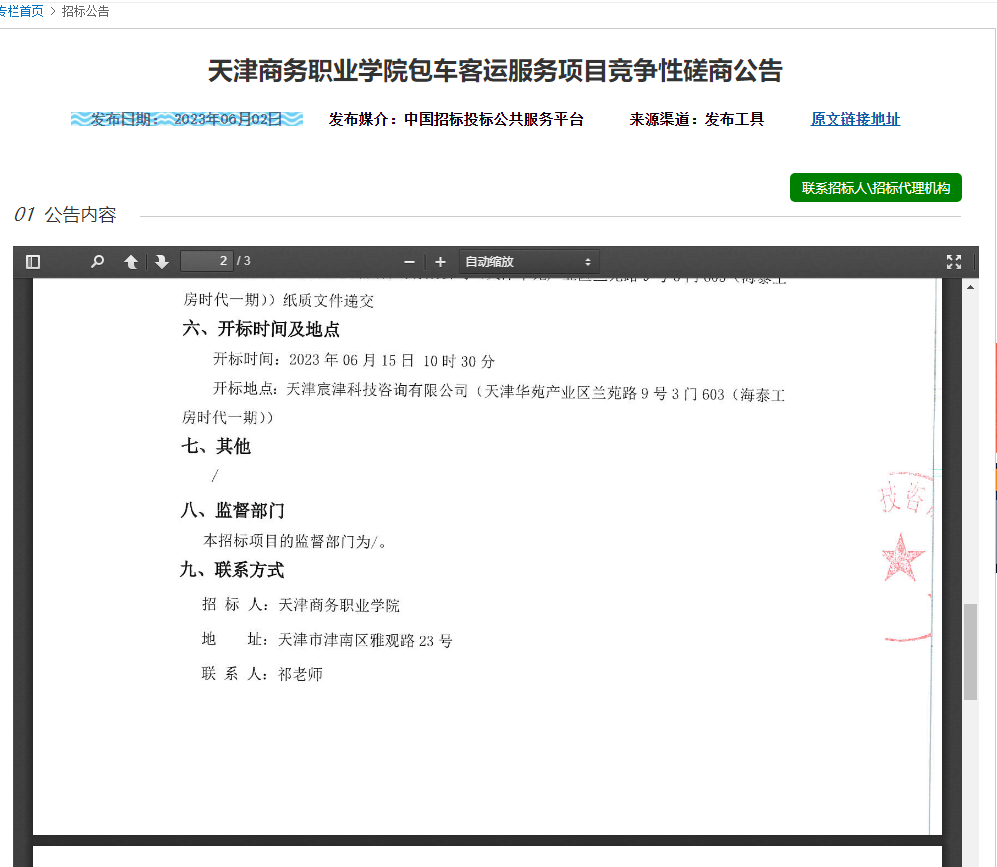Click the 01 公告内容 section heading
This screenshot has width=997, height=867.
click(x=66, y=215)
